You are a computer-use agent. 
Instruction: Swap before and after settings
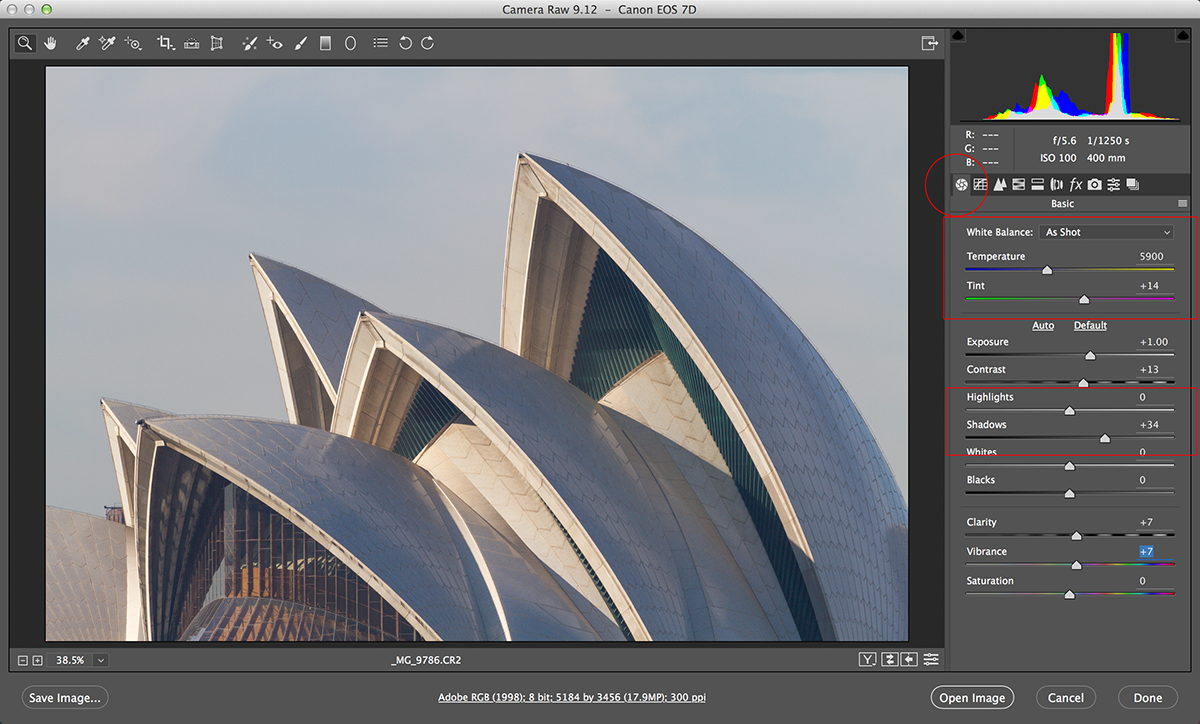click(x=889, y=659)
